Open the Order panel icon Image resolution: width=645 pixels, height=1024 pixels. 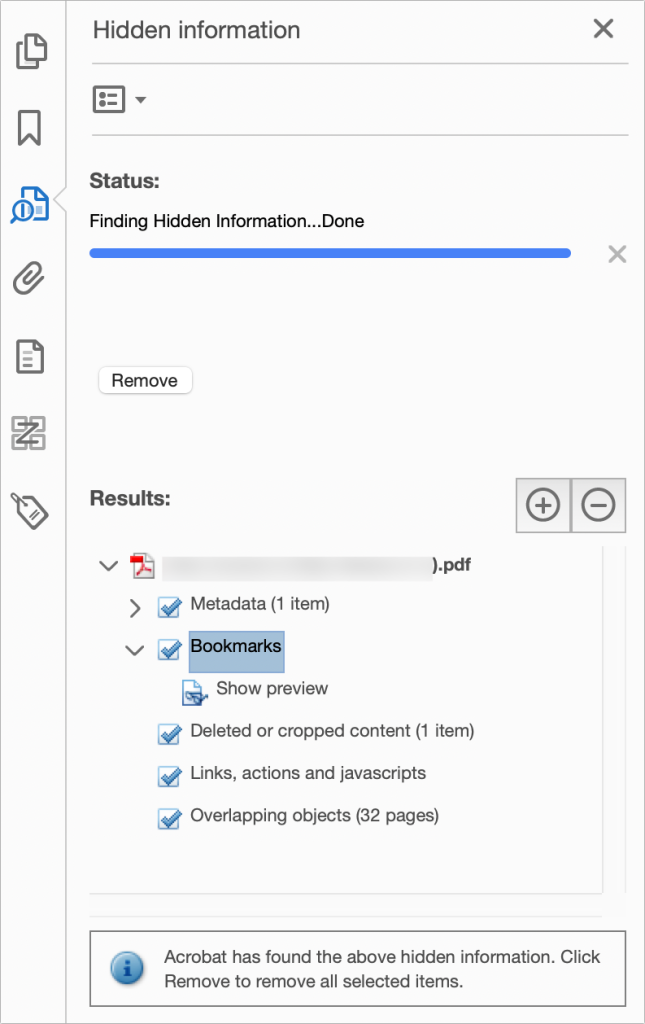[29, 433]
